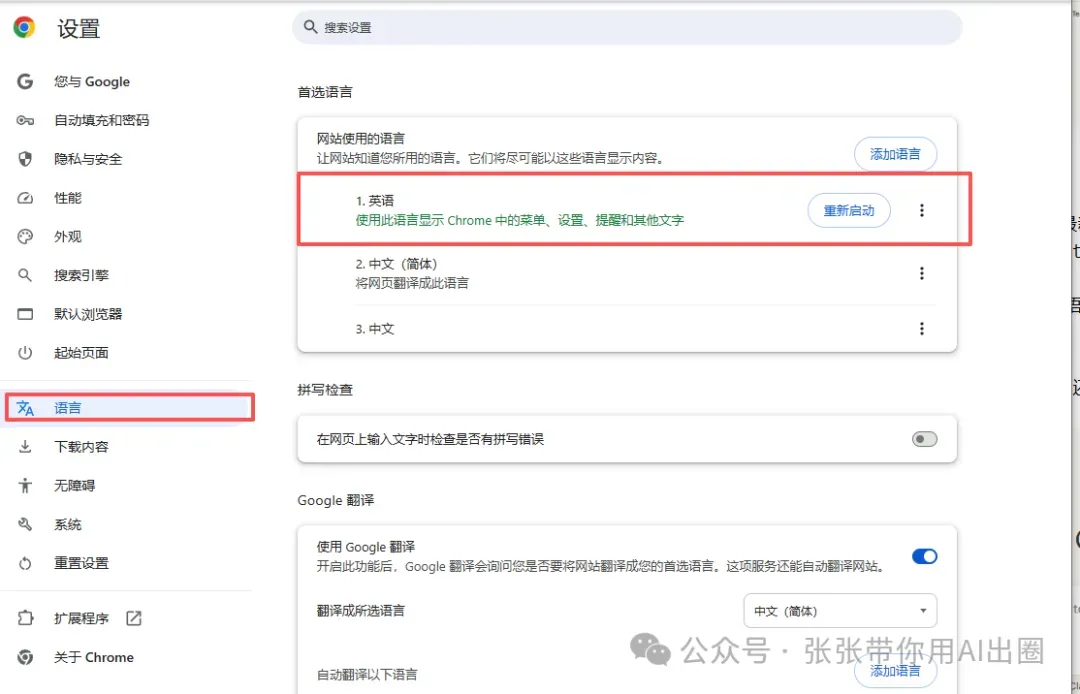Click the key icon for 自动填充和密码
1080x694 pixels.
26,121
